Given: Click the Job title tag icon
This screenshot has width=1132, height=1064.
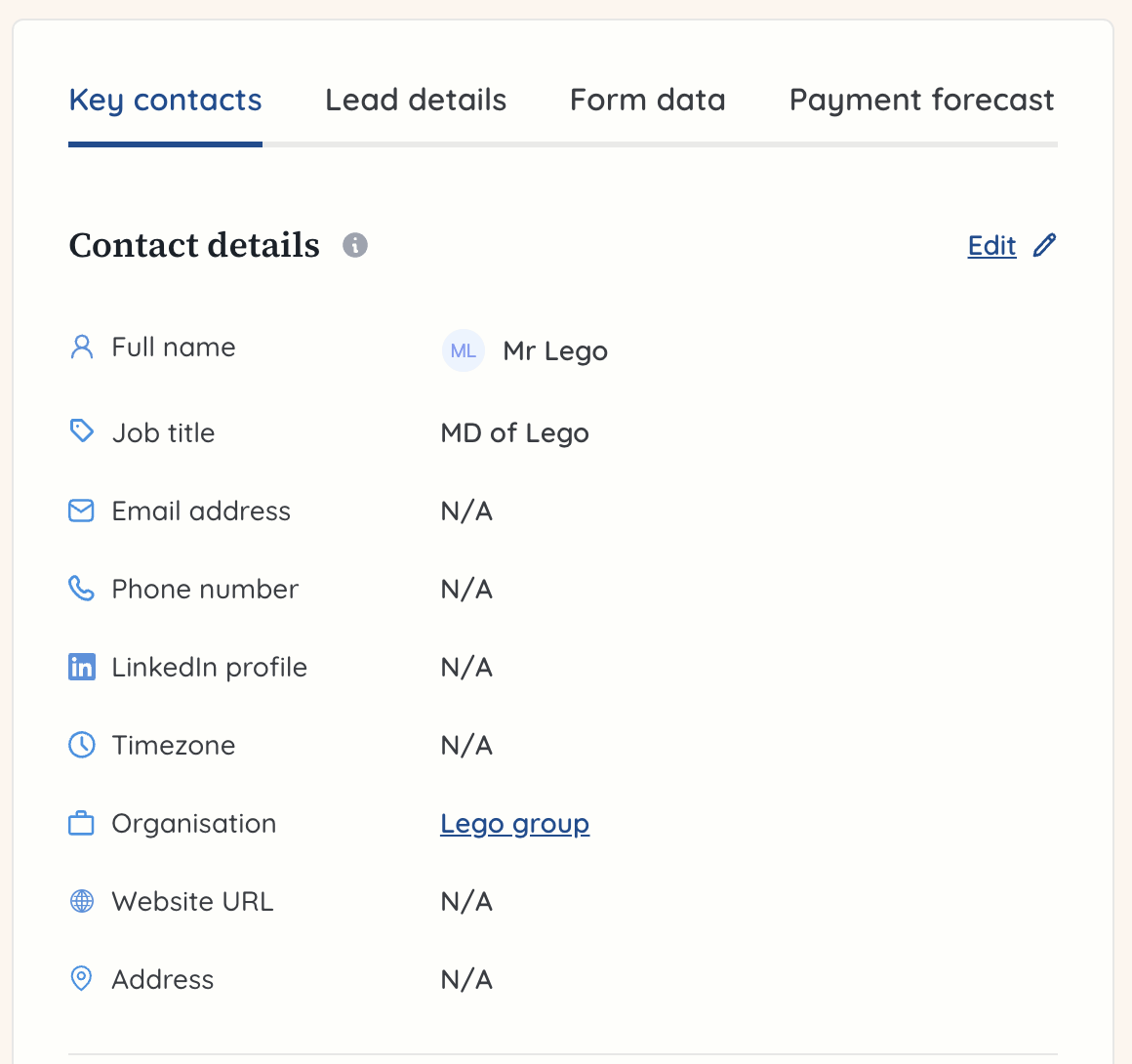Looking at the screenshot, I should pos(81,430).
